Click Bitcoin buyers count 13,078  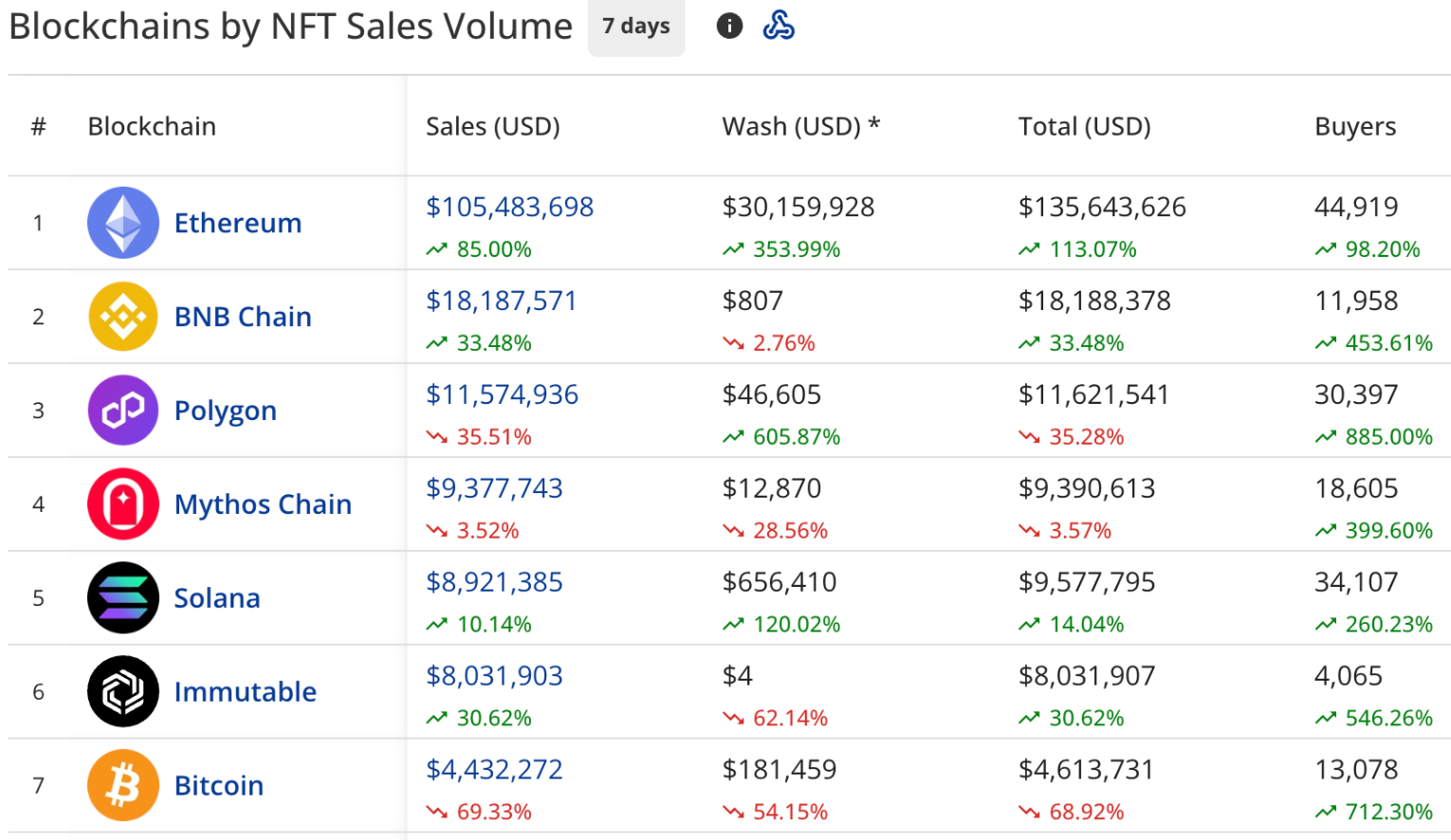point(1356,770)
